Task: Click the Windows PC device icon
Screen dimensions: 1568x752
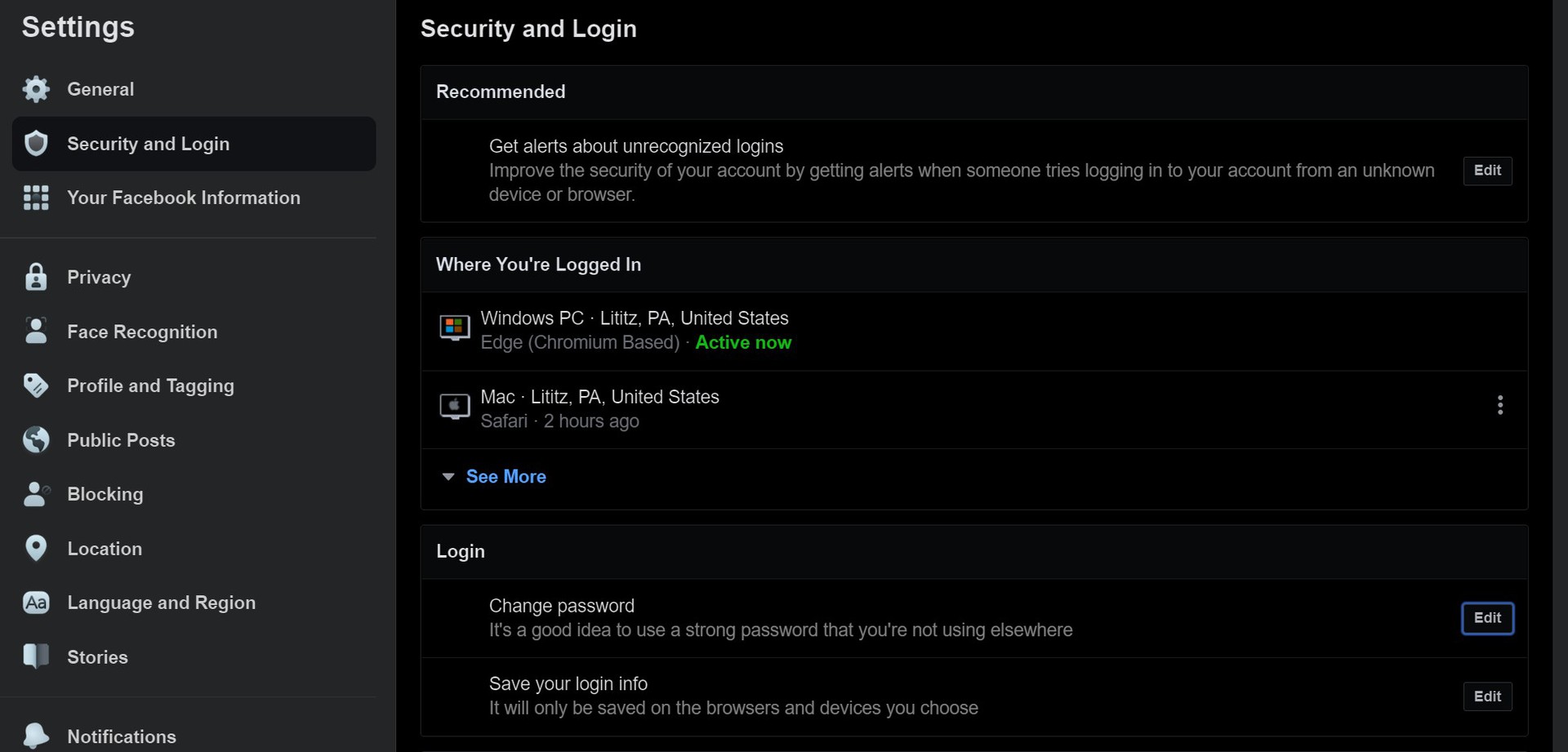Action: coord(455,328)
